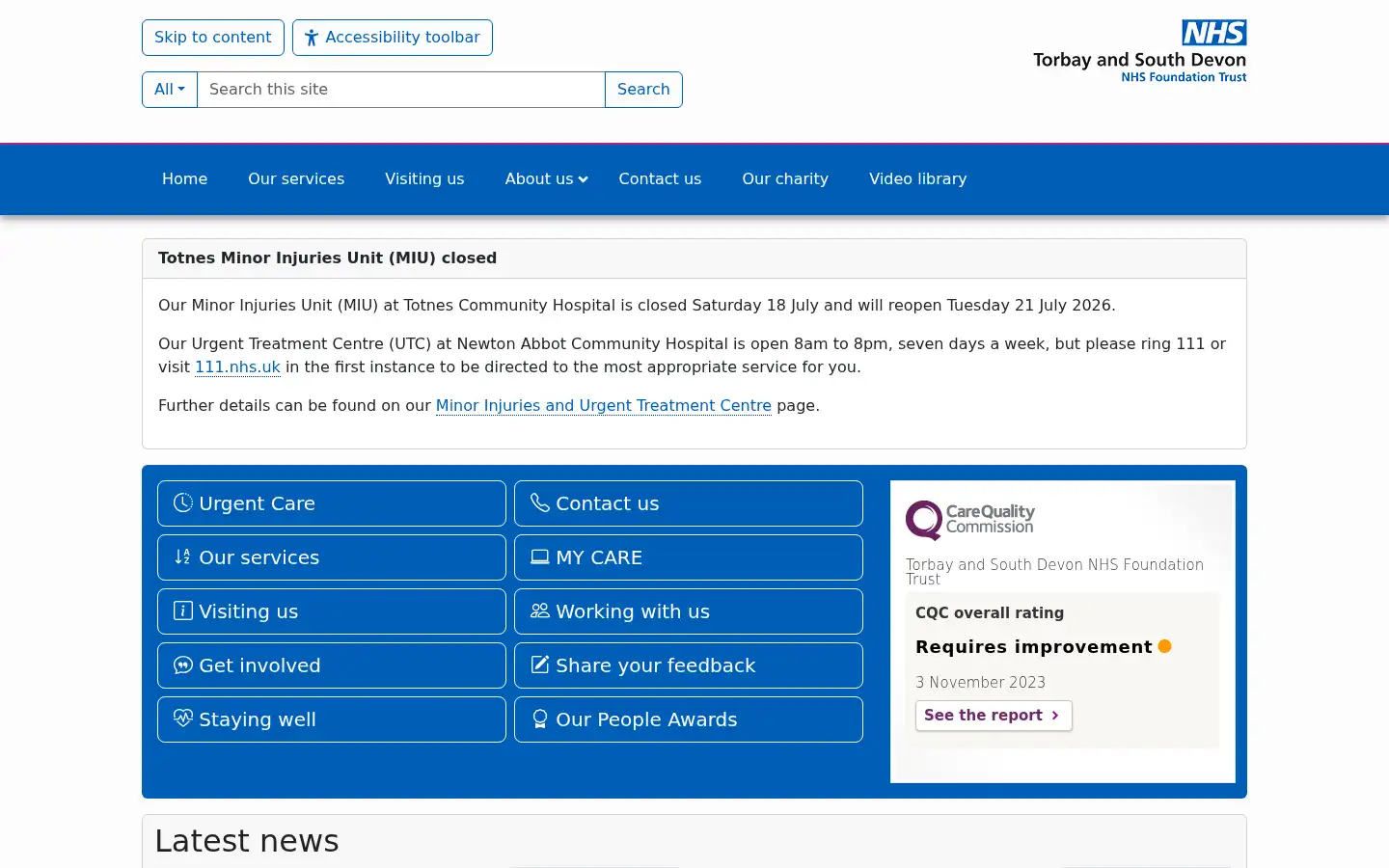Open the Working with us tile

689,611
